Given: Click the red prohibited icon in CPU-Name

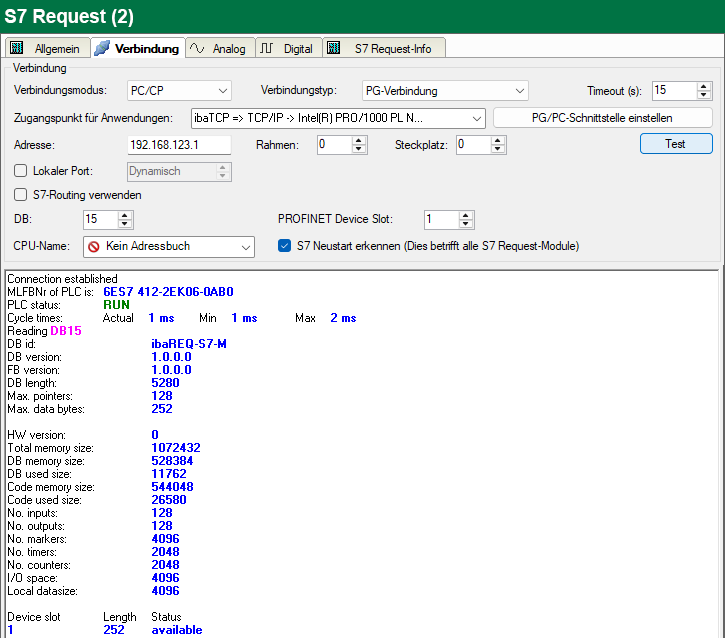Looking at the screenshot, I should [94, 246].
